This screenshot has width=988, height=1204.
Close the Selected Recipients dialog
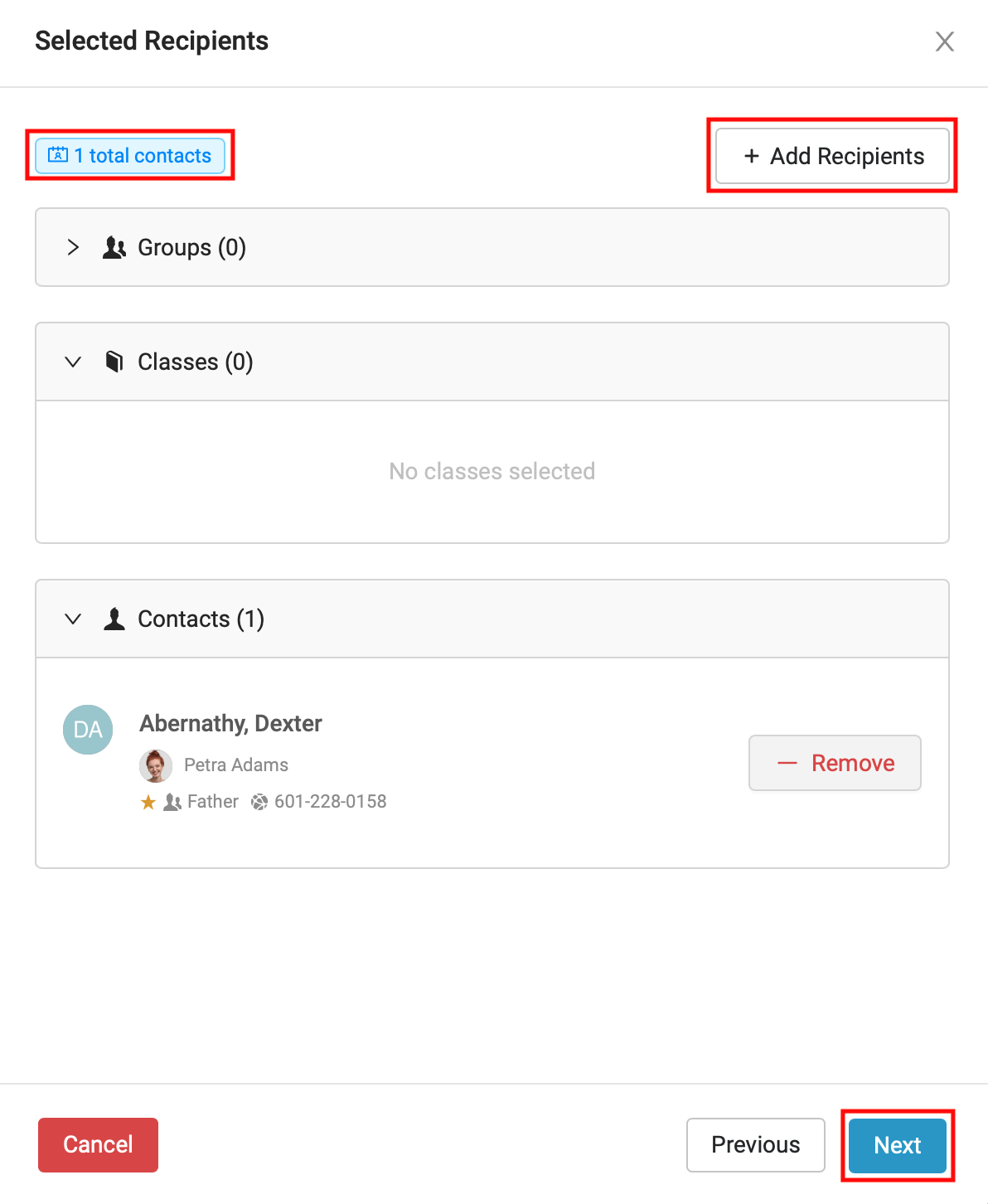944,41
